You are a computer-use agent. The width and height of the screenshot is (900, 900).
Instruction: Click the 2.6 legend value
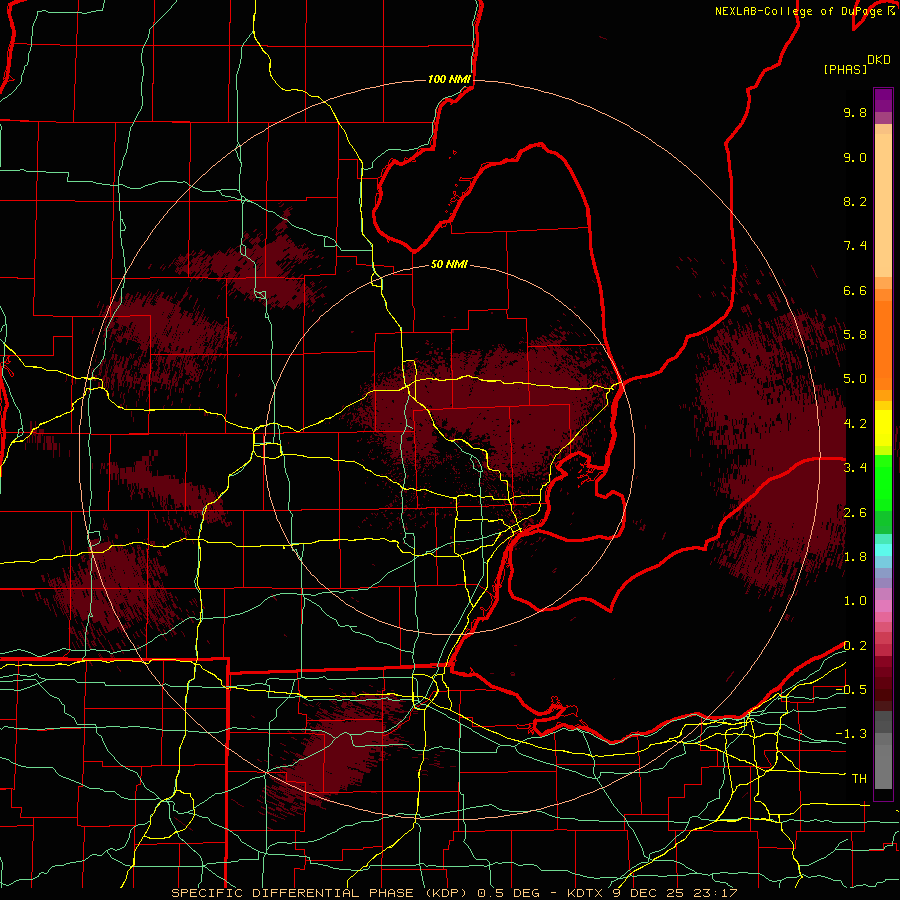pos(855,513)
